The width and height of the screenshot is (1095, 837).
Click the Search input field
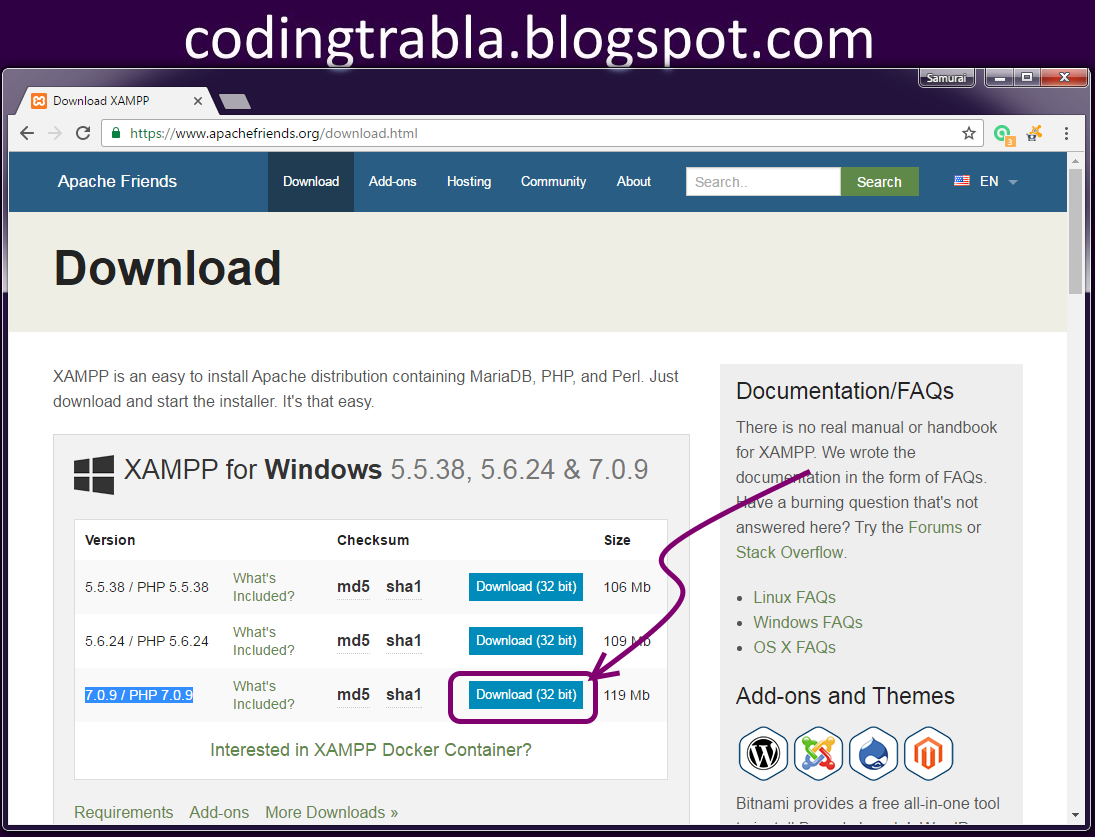763,181
